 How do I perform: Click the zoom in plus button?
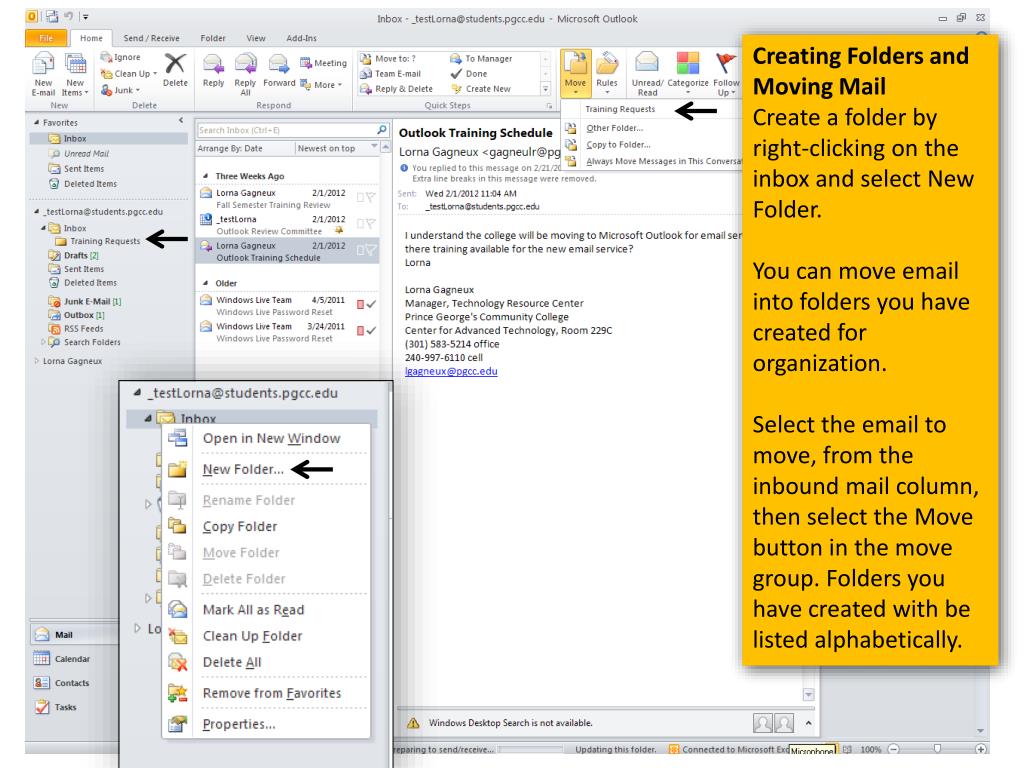[x=980, y=749]
